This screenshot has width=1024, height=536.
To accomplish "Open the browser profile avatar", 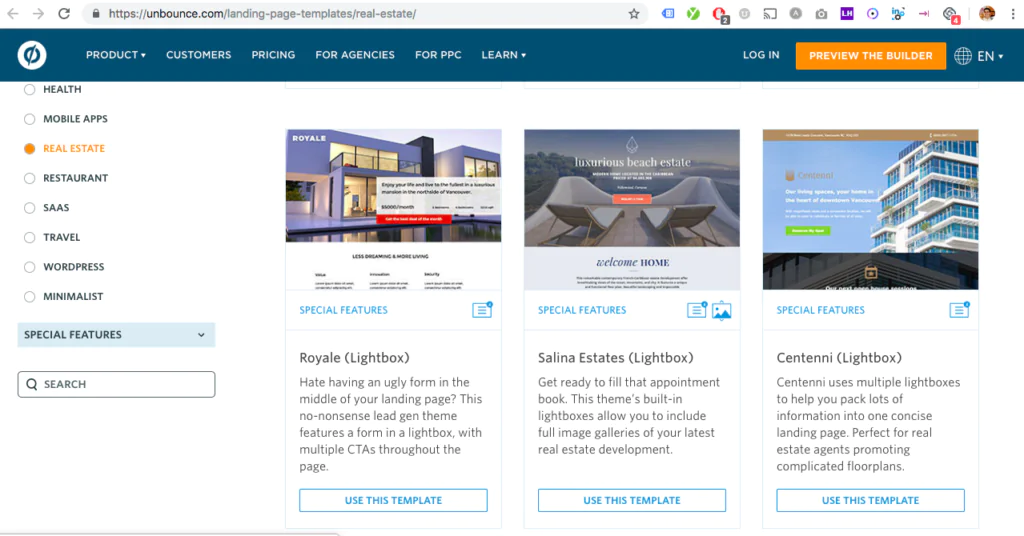I will [987, 13].
